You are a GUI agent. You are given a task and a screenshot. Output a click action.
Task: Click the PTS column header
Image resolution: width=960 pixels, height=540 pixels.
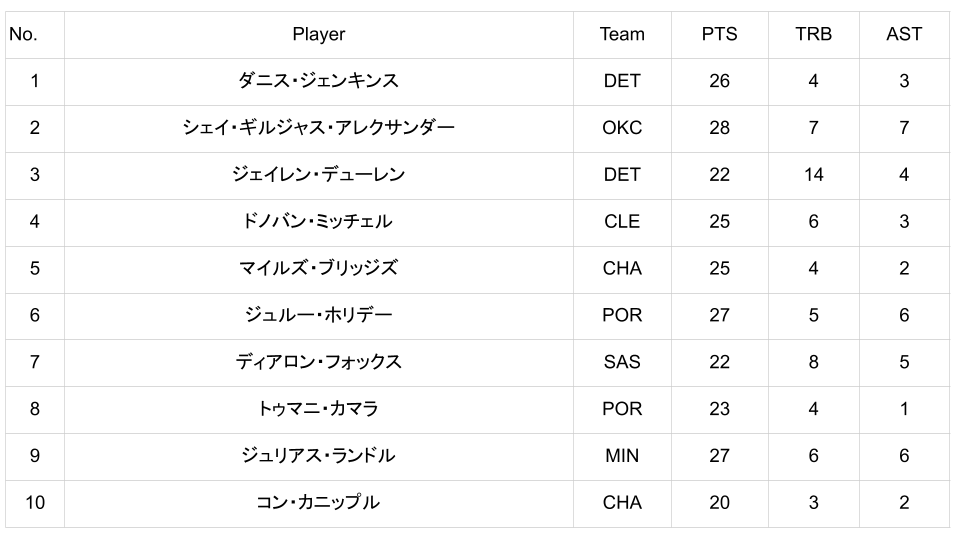click(x=719, y=34)
